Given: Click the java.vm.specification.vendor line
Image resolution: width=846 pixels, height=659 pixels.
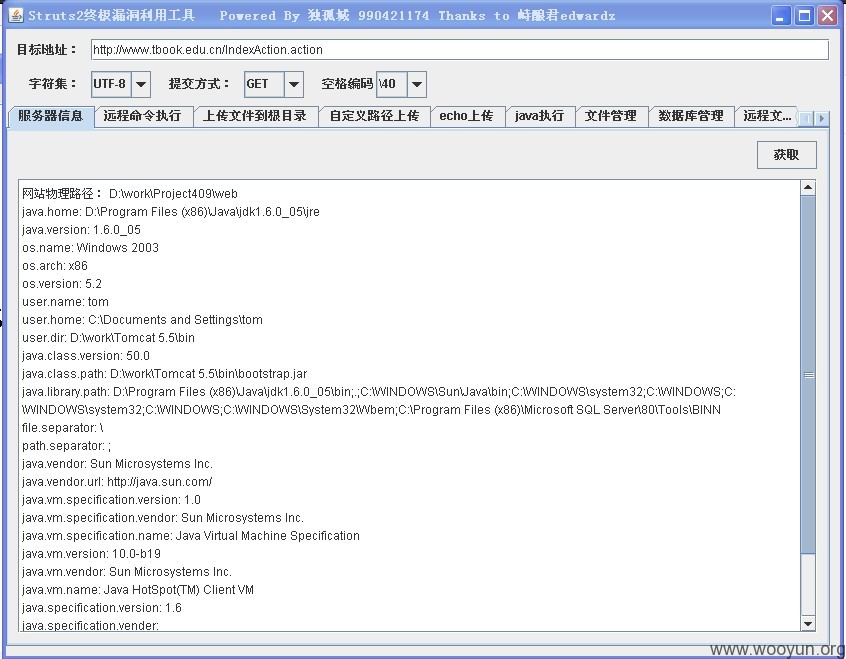Looking at the screenshot, I should click(163, 518).
